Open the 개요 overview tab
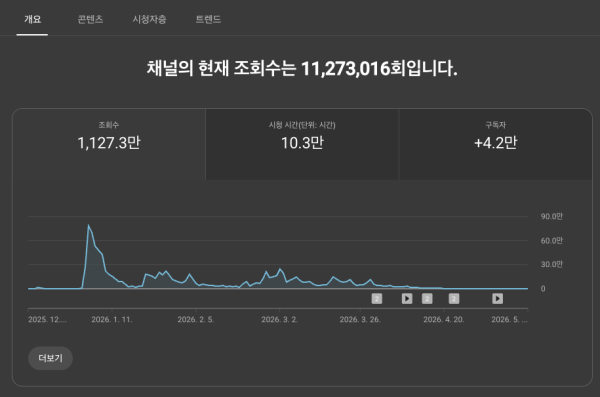The image size is (600, 397). point(32,19)
